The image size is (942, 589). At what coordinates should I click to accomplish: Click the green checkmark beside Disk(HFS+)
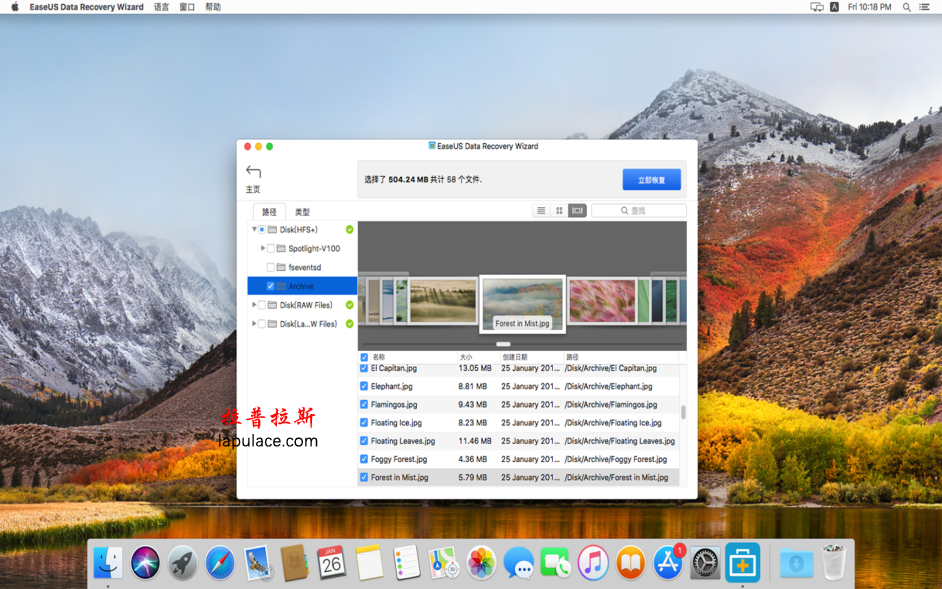(x=348, y=229)
